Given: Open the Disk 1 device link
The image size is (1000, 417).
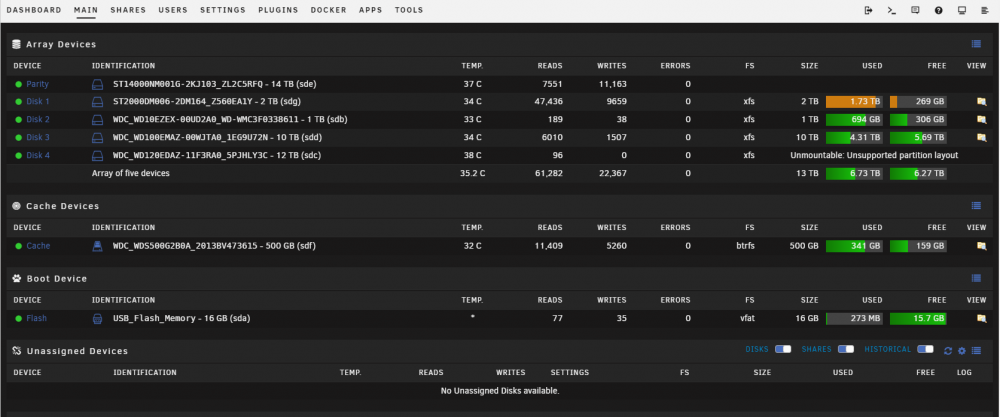Looking at the screenshot, I should tap(38, 102).
